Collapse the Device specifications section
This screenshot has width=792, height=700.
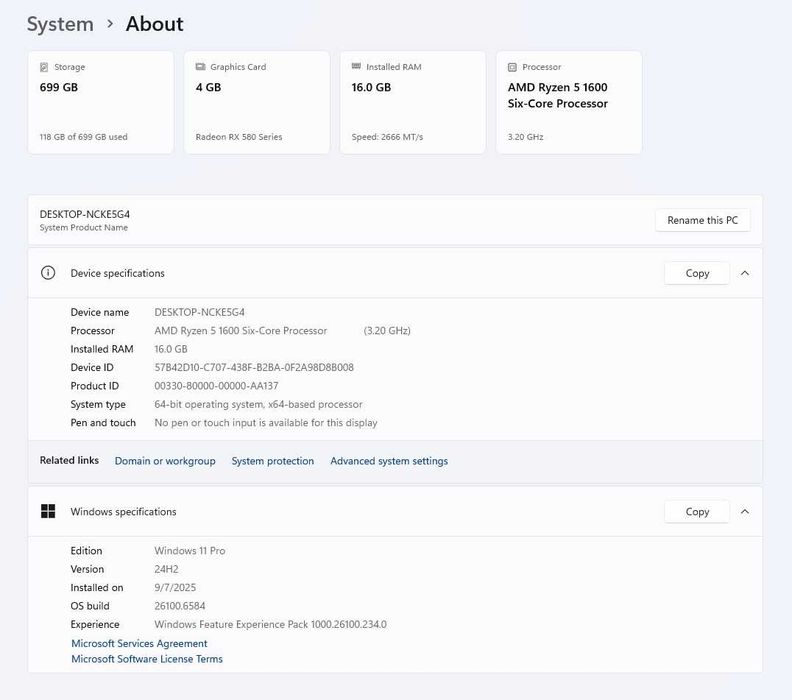[x=745, y=273]
